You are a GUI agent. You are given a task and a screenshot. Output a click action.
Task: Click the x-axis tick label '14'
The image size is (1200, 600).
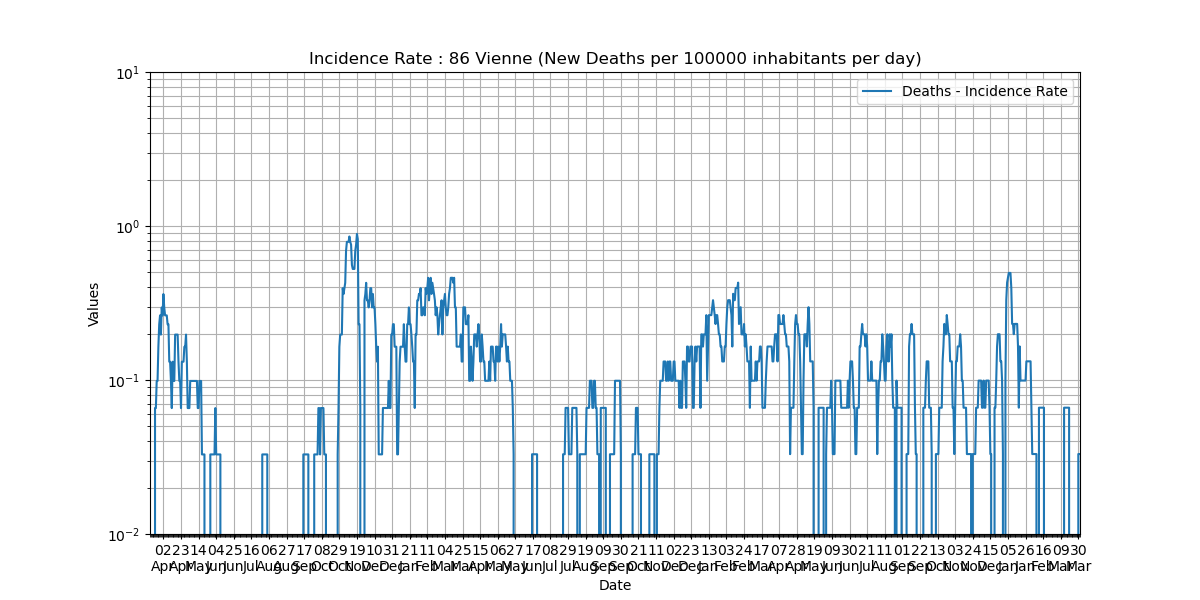198,550
